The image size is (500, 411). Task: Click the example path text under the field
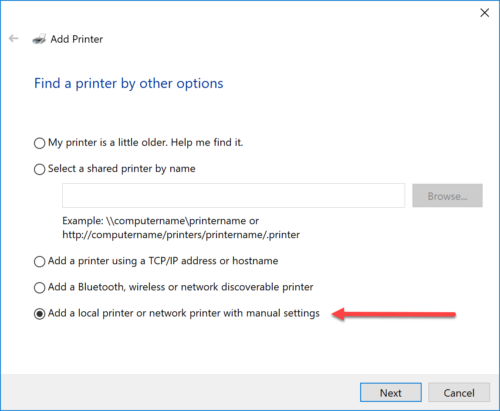tap(181, 228)
